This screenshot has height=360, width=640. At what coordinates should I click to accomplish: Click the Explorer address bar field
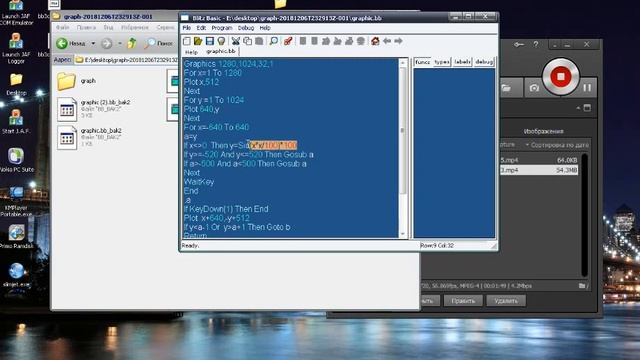127,60
